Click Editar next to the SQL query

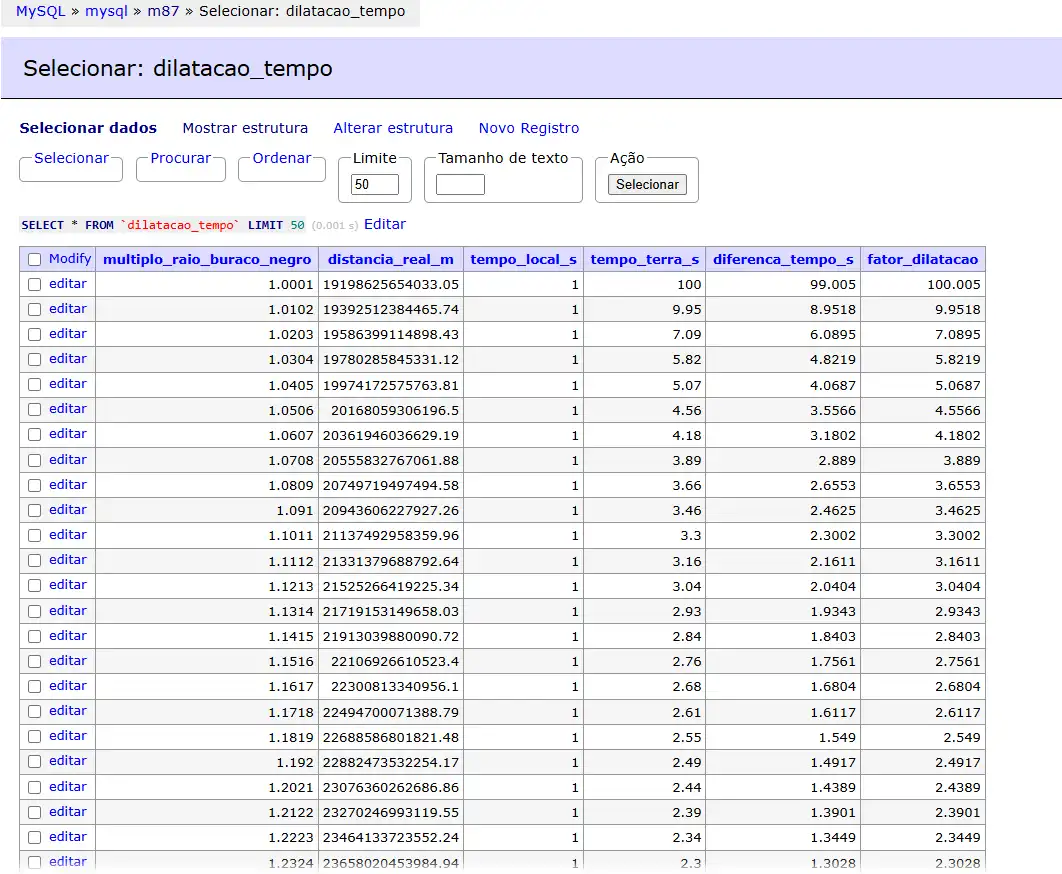385,224
